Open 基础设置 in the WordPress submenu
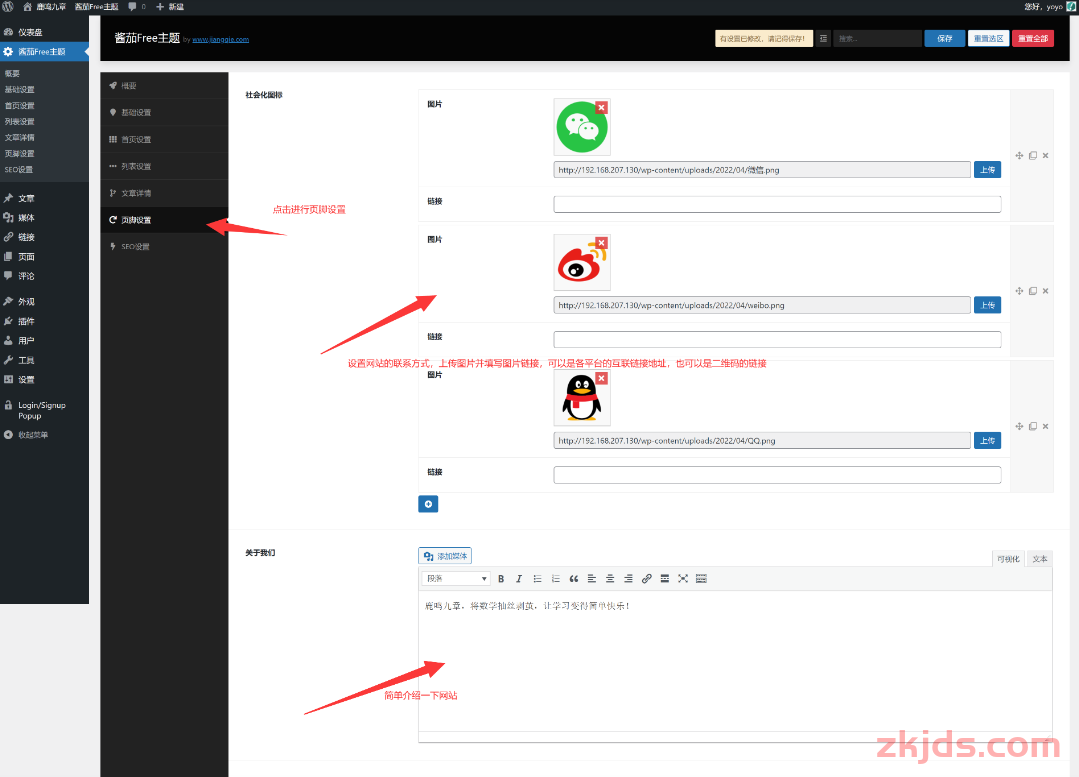The image size is (1079, 777). (x=20, y=89)
